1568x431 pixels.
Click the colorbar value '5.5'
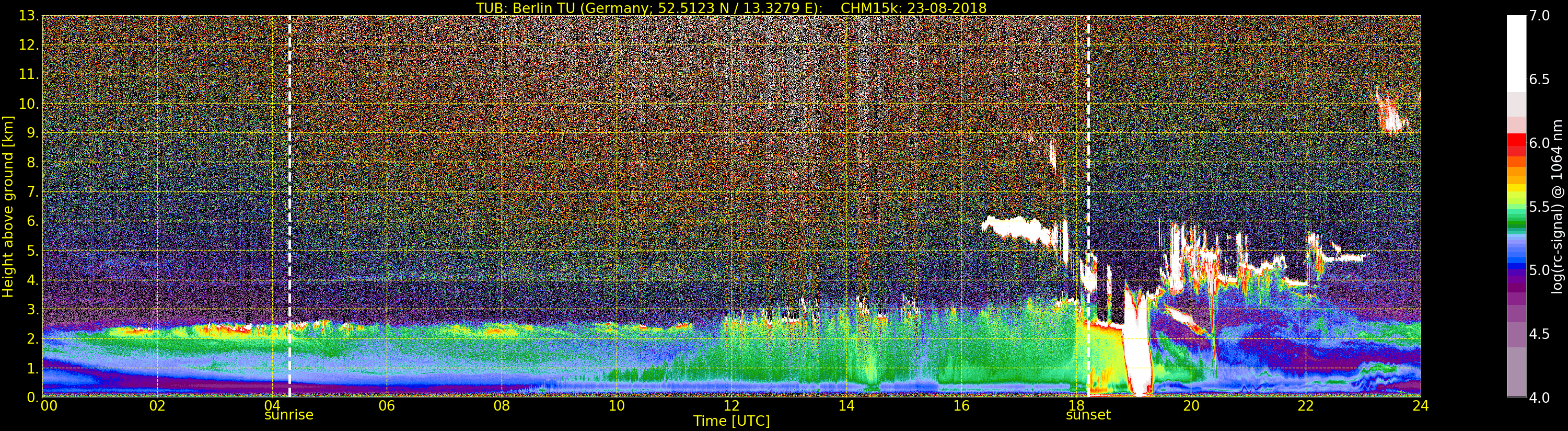[1539, 207]
